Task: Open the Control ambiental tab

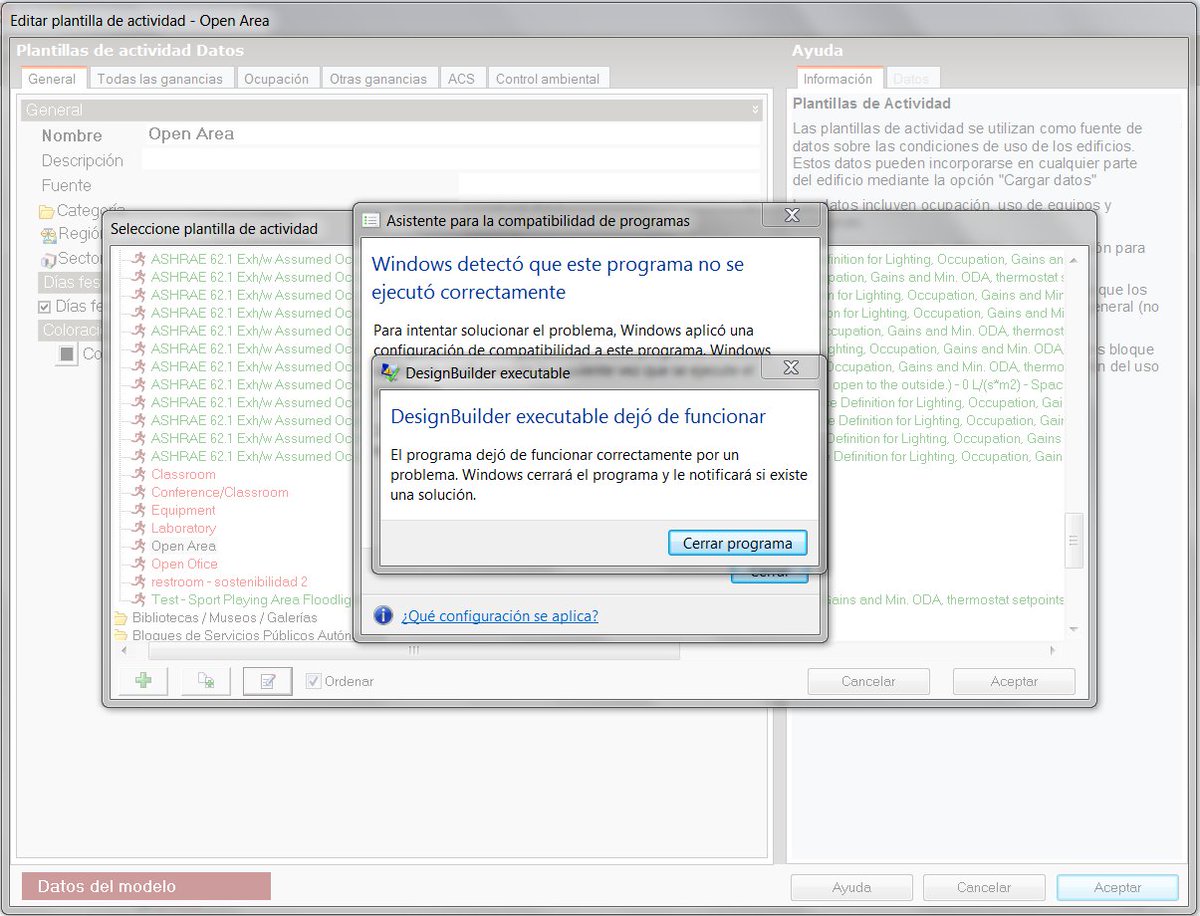Action: pos(548,79)
